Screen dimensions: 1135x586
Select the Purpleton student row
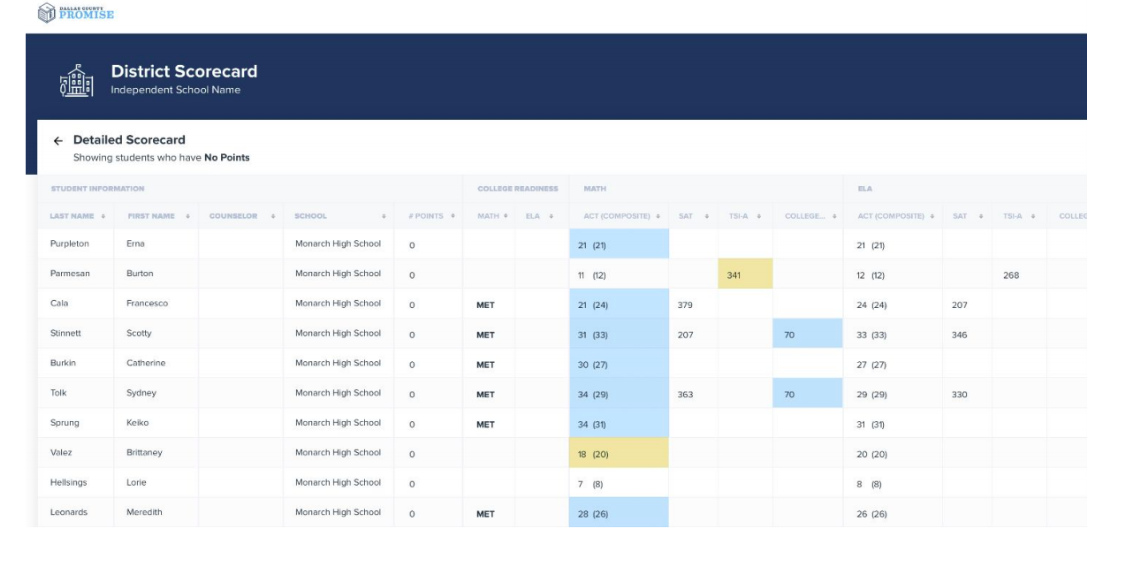(562, 245)
